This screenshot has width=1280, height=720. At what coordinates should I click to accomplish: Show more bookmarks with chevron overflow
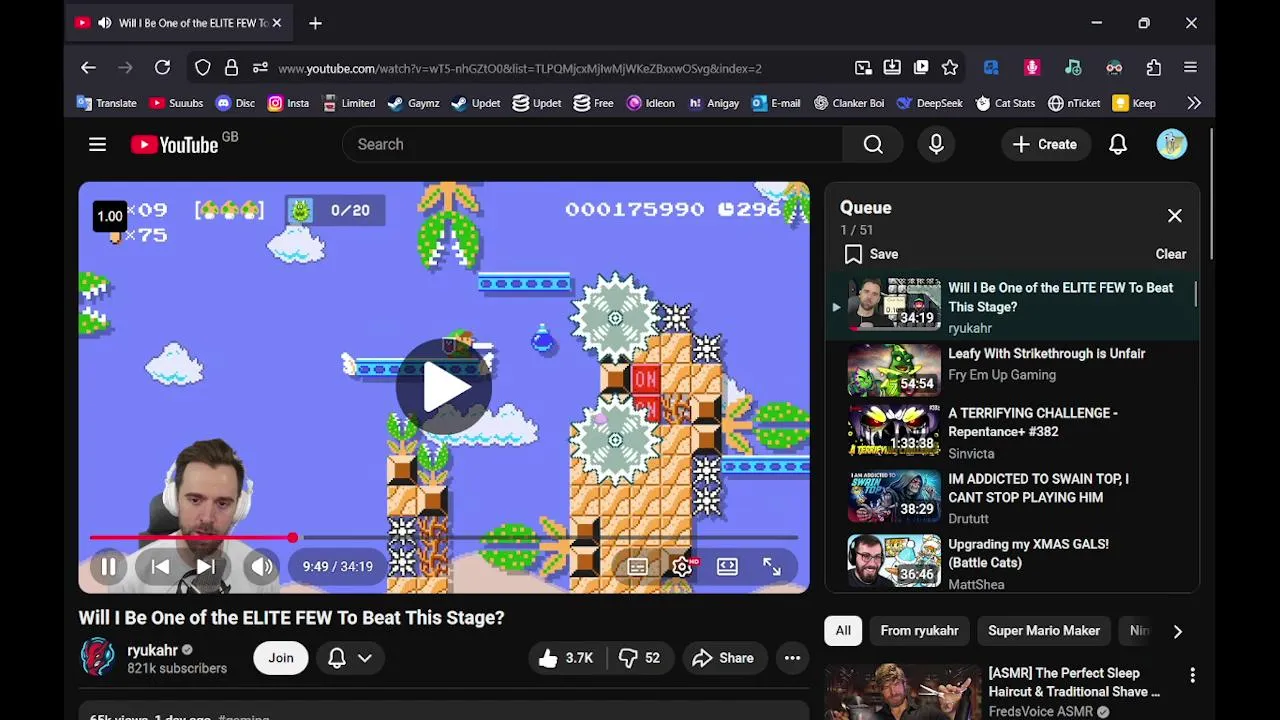point(1194,103)
